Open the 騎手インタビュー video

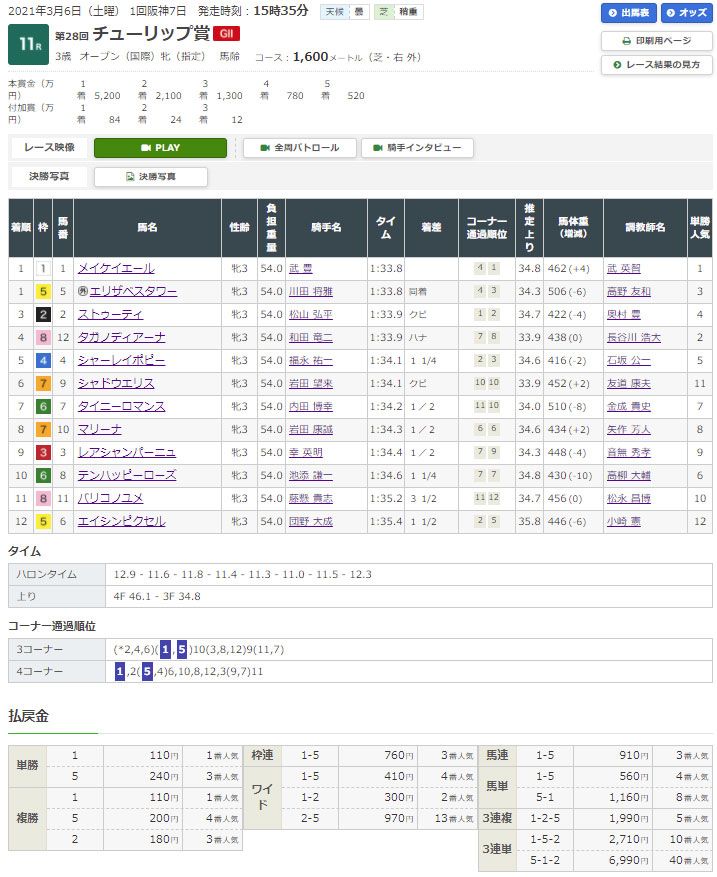coord(417,148)
